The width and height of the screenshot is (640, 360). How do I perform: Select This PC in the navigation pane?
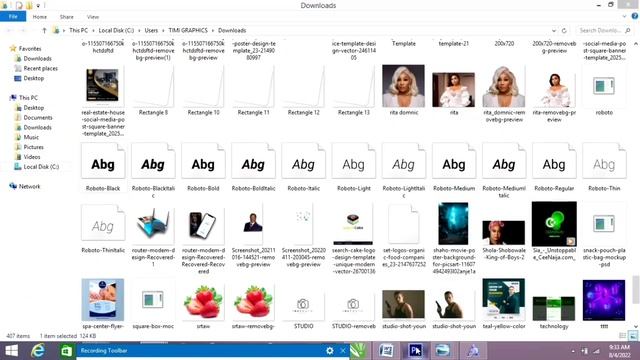[28, 98]
